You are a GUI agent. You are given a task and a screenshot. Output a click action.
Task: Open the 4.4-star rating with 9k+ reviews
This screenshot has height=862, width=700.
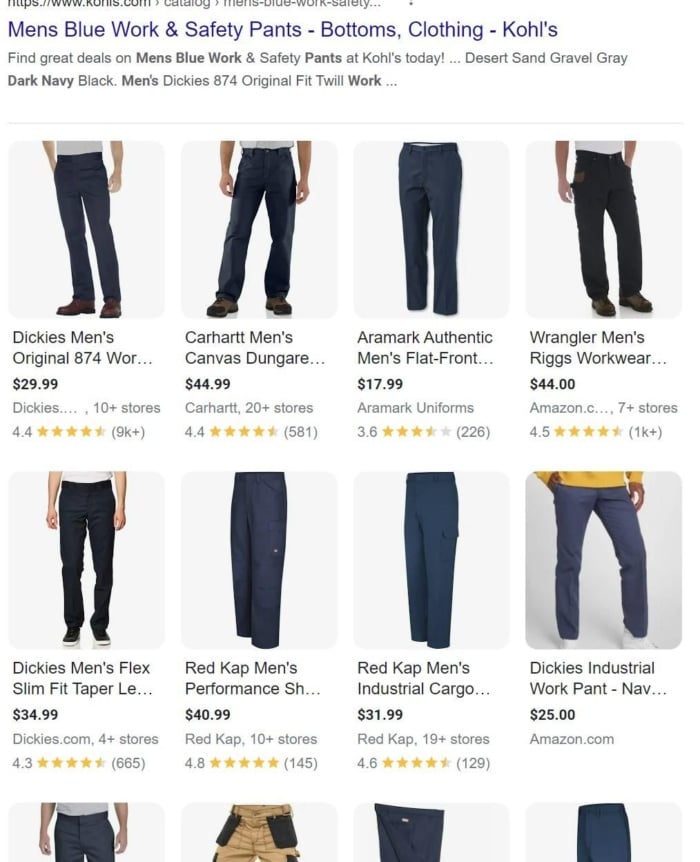tap(79, 432)
